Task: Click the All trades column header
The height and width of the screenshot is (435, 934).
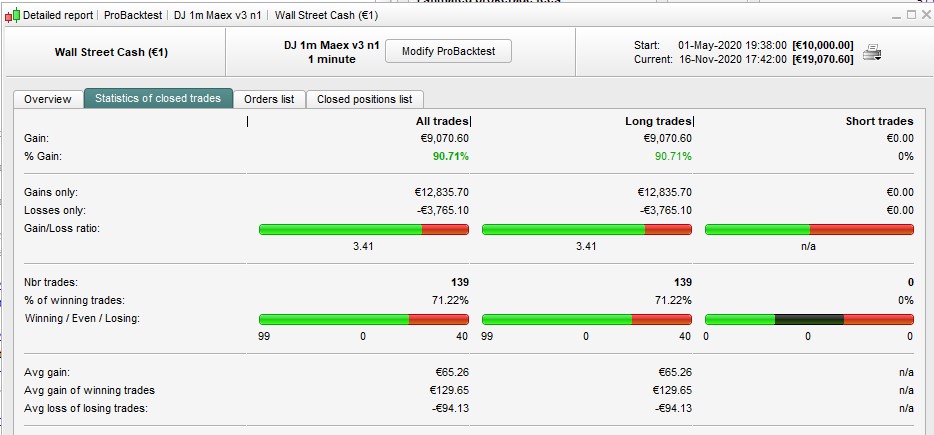Action: [442, 121]
